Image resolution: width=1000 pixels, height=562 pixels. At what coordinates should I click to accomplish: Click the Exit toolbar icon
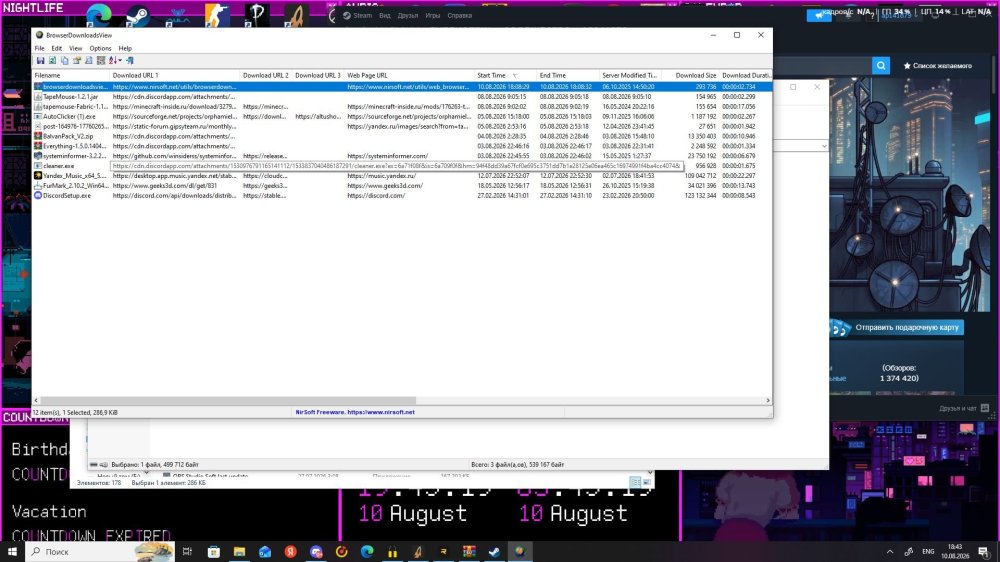coord(129,61)
